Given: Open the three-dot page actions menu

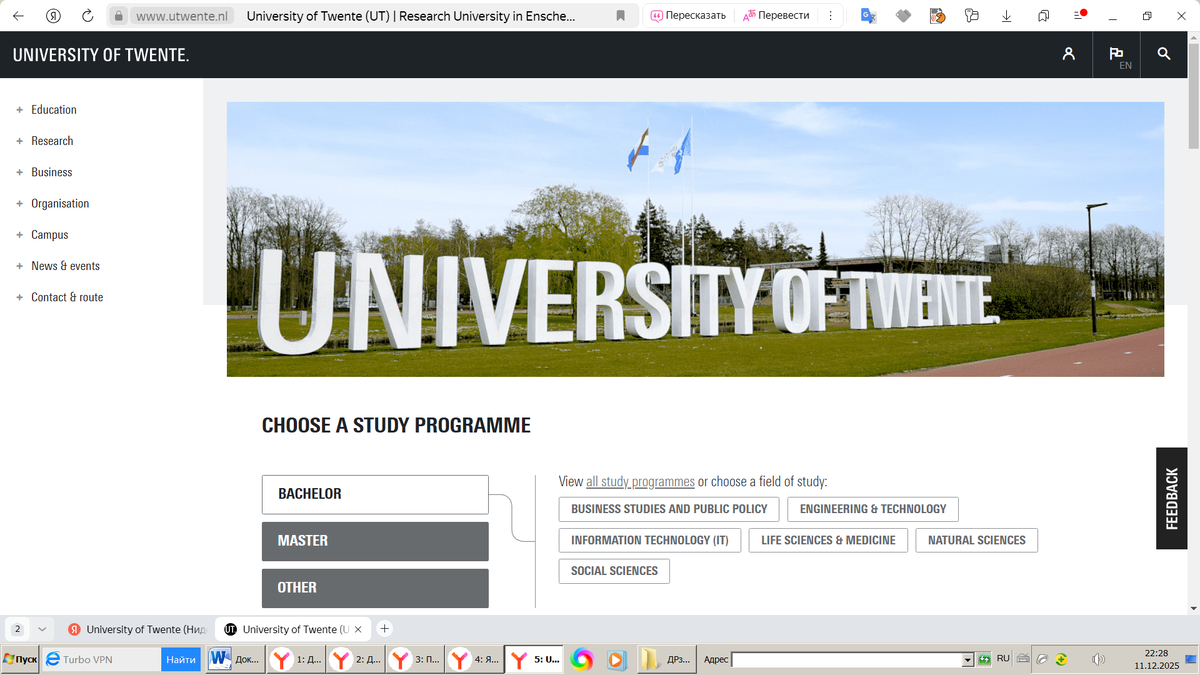Looking at the screenshot, I should tap(830, 16).
